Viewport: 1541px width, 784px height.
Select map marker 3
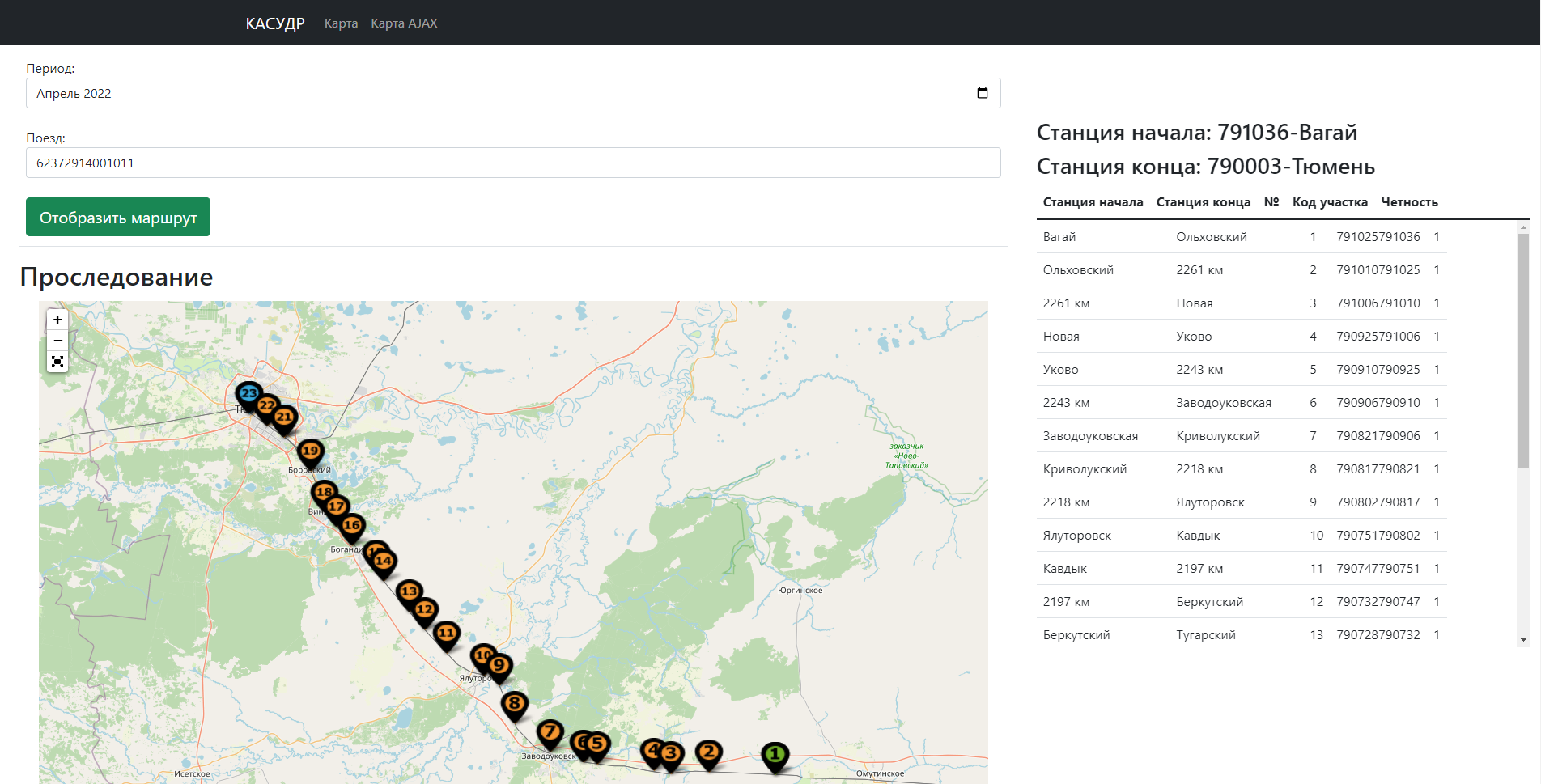click(x=671, y=755)
